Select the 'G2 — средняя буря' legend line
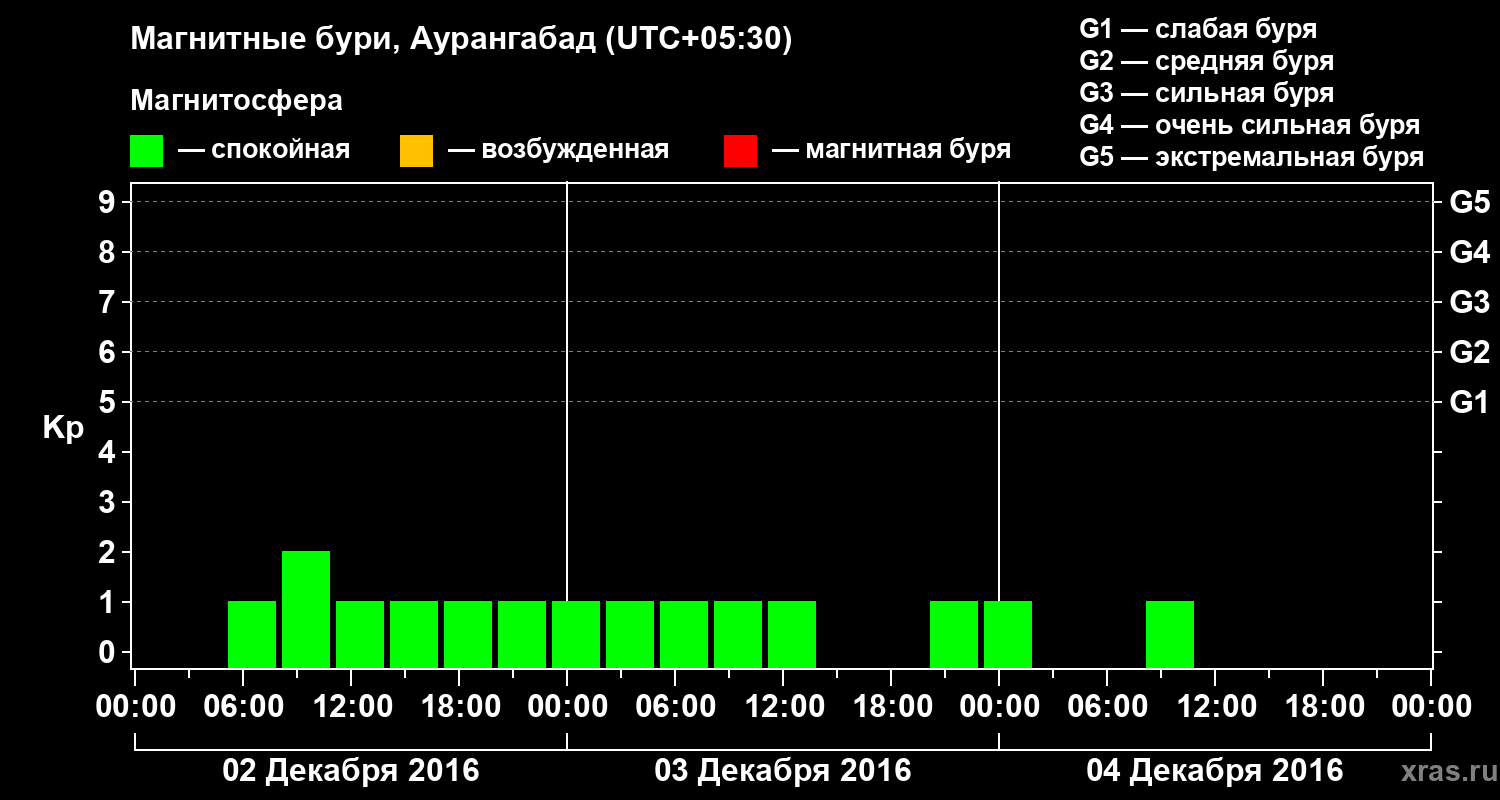 1206,61
